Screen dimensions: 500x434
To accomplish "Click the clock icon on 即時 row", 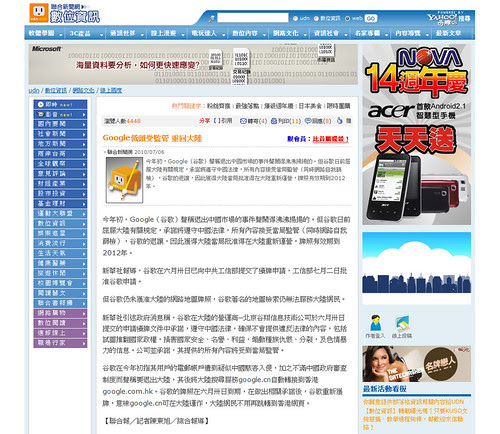I will [x=40, y=105].
